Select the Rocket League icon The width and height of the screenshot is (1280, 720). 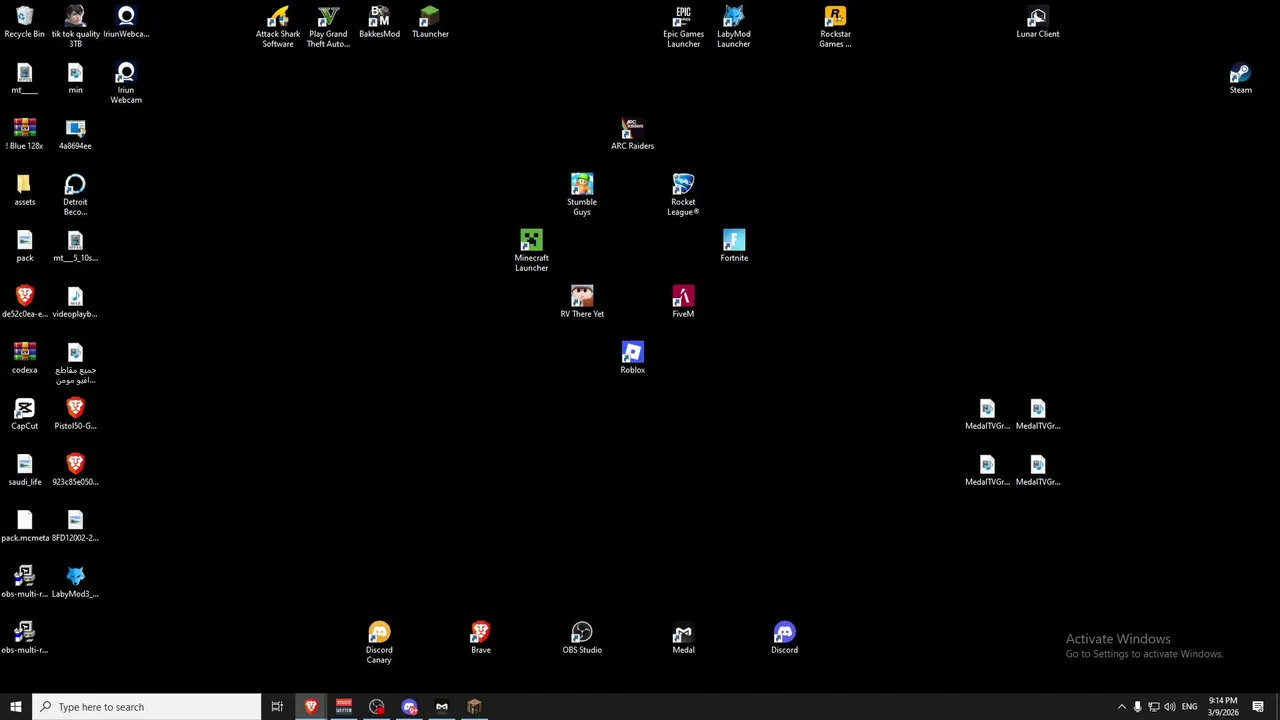point(683,195)
